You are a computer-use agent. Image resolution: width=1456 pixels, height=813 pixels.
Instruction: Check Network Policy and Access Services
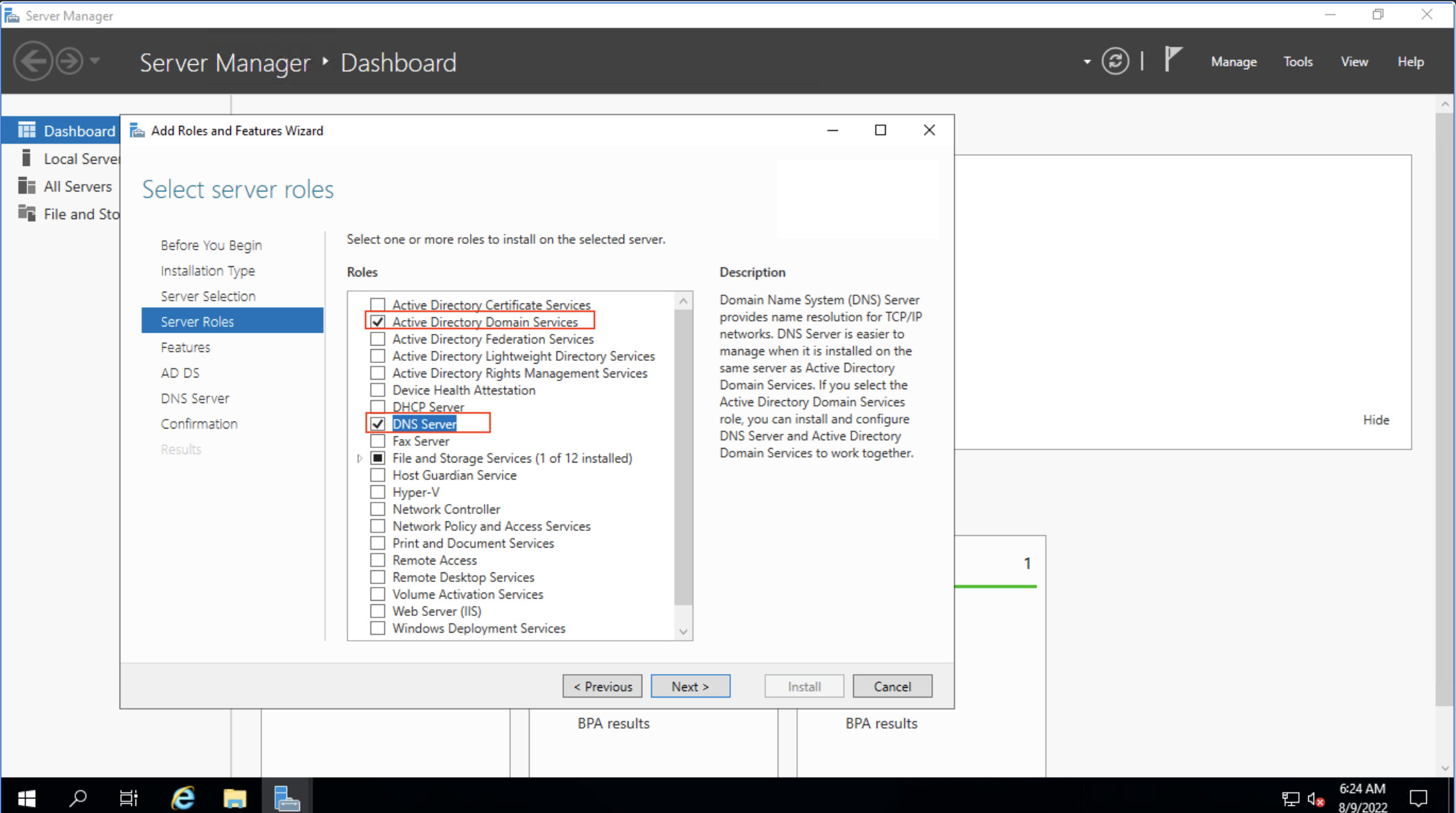click(377, 526)
